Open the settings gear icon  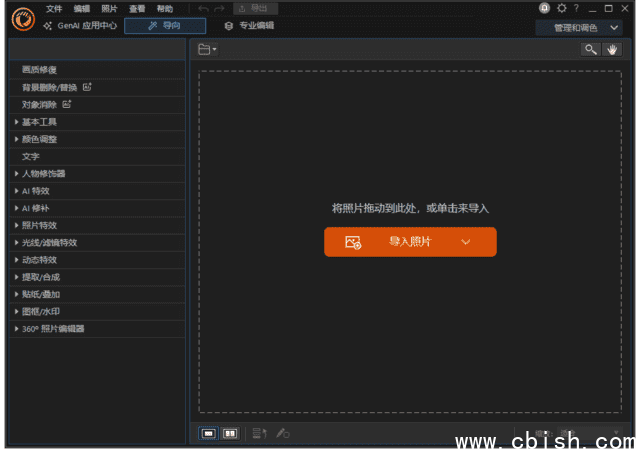pyautogui.click(x=561, y=8)
